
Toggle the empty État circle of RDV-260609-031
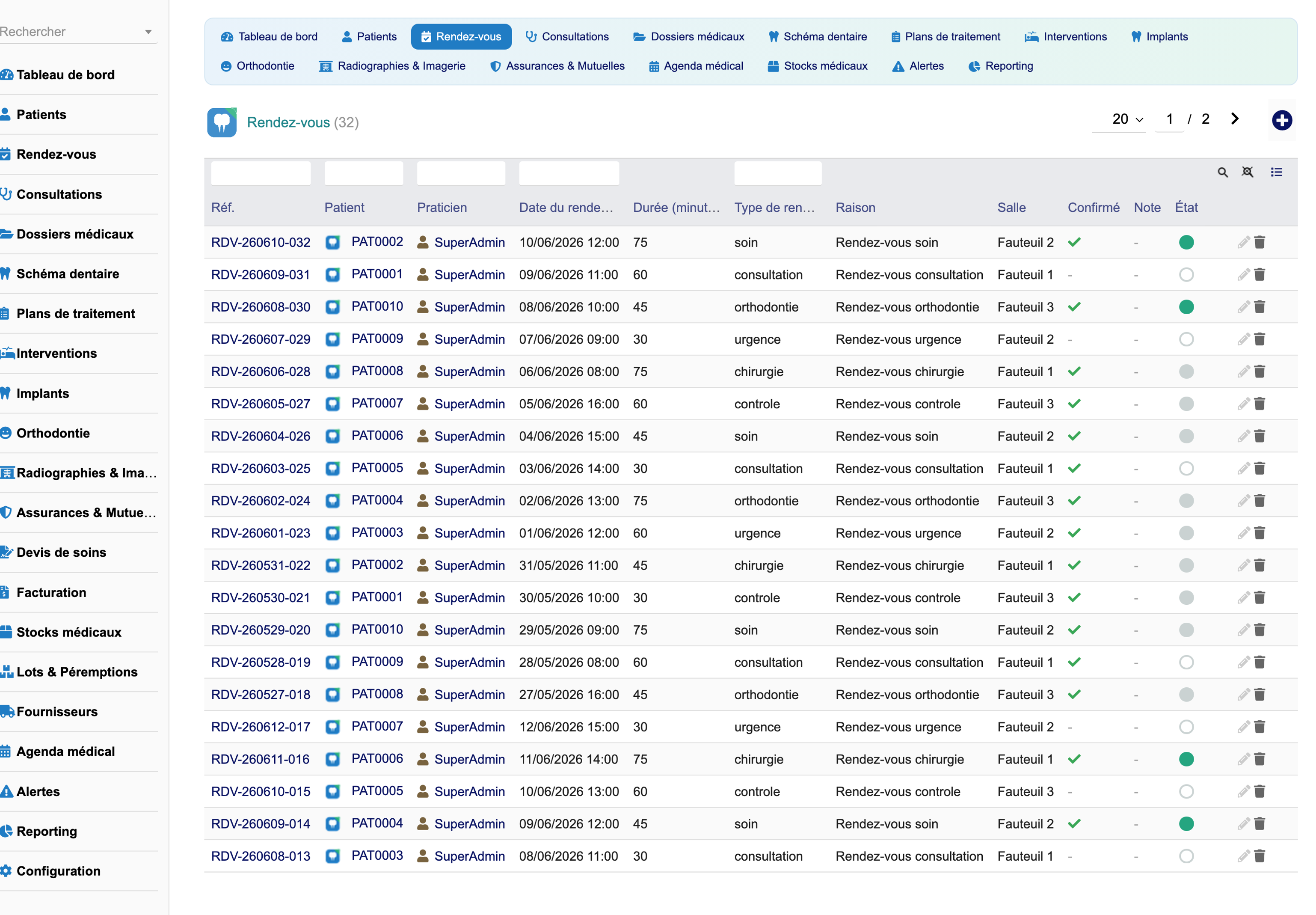tap(1186, 275)
